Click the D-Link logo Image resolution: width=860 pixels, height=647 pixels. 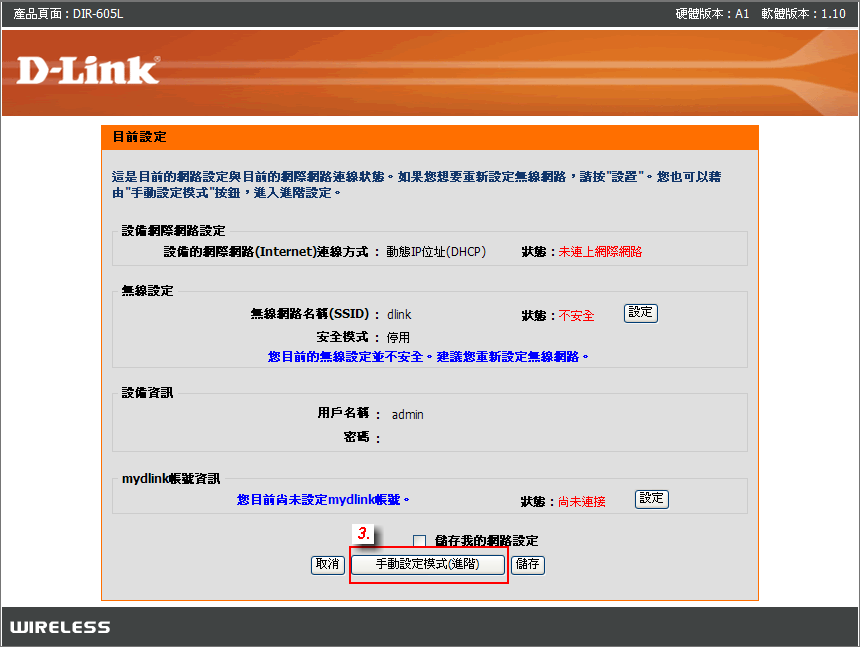pos(88,70)
